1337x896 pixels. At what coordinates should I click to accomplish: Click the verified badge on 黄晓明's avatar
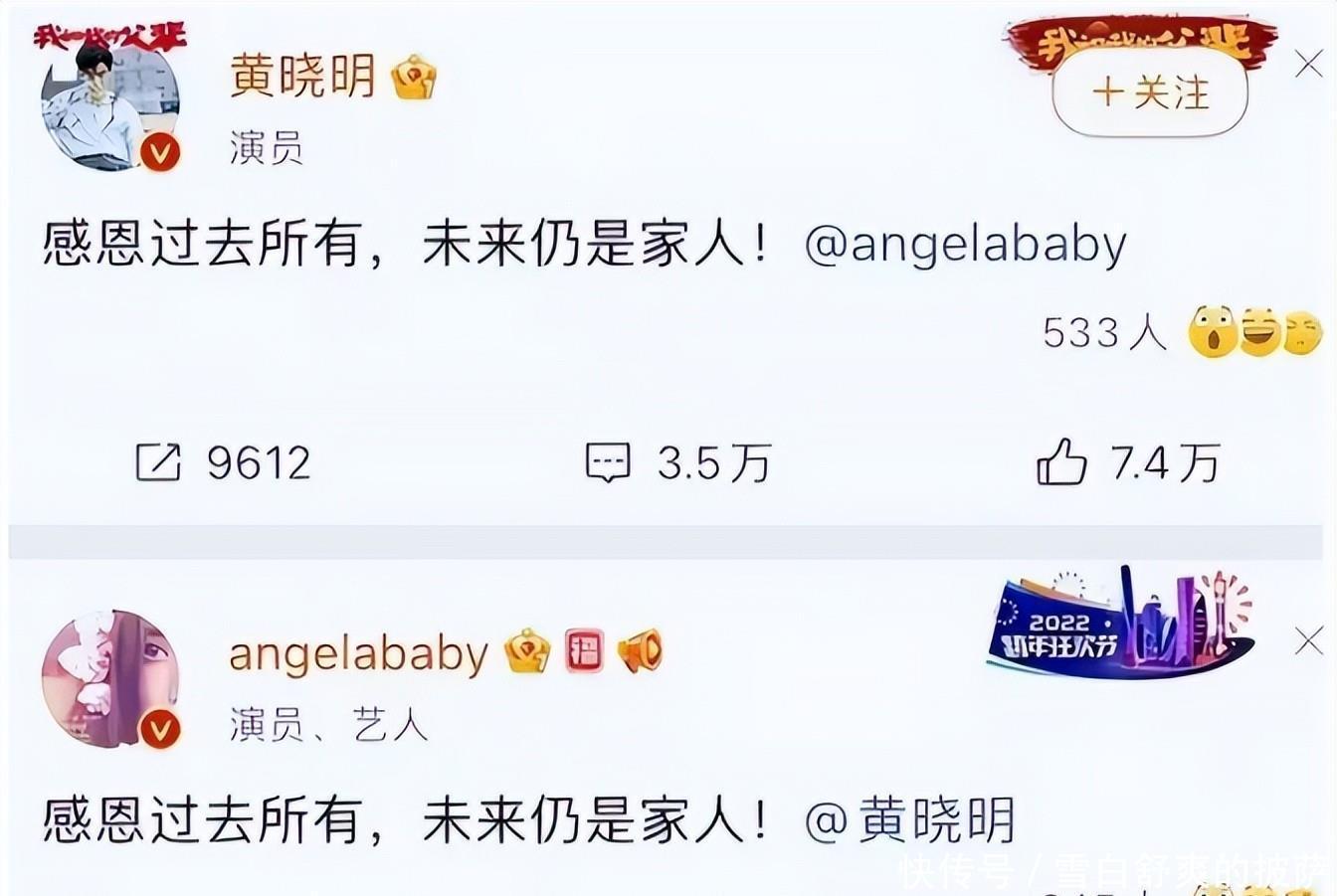tap(161, 152)
